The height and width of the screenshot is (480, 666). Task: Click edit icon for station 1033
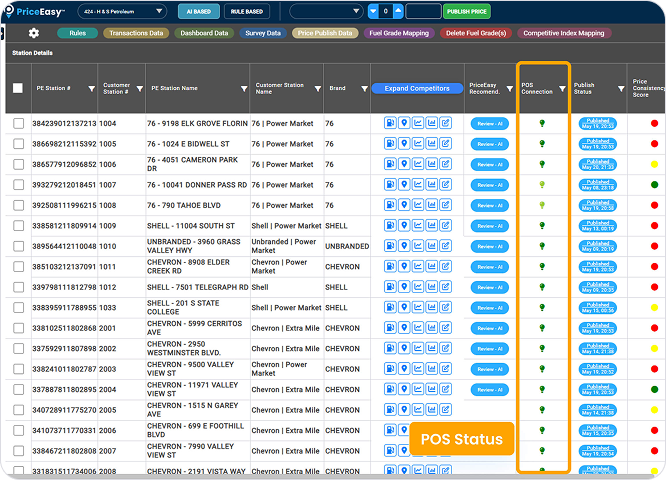click(445, 308)
